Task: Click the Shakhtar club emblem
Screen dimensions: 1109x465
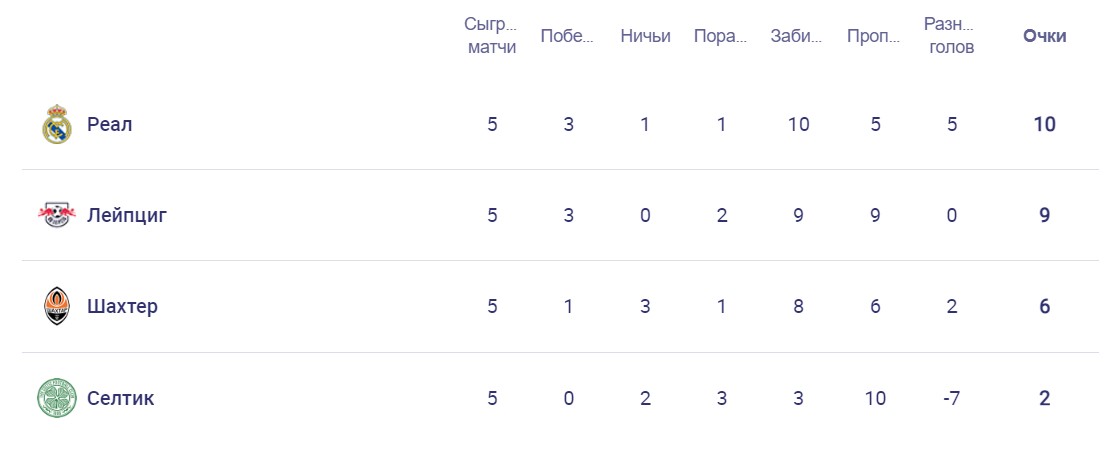Action: point(57,306)
